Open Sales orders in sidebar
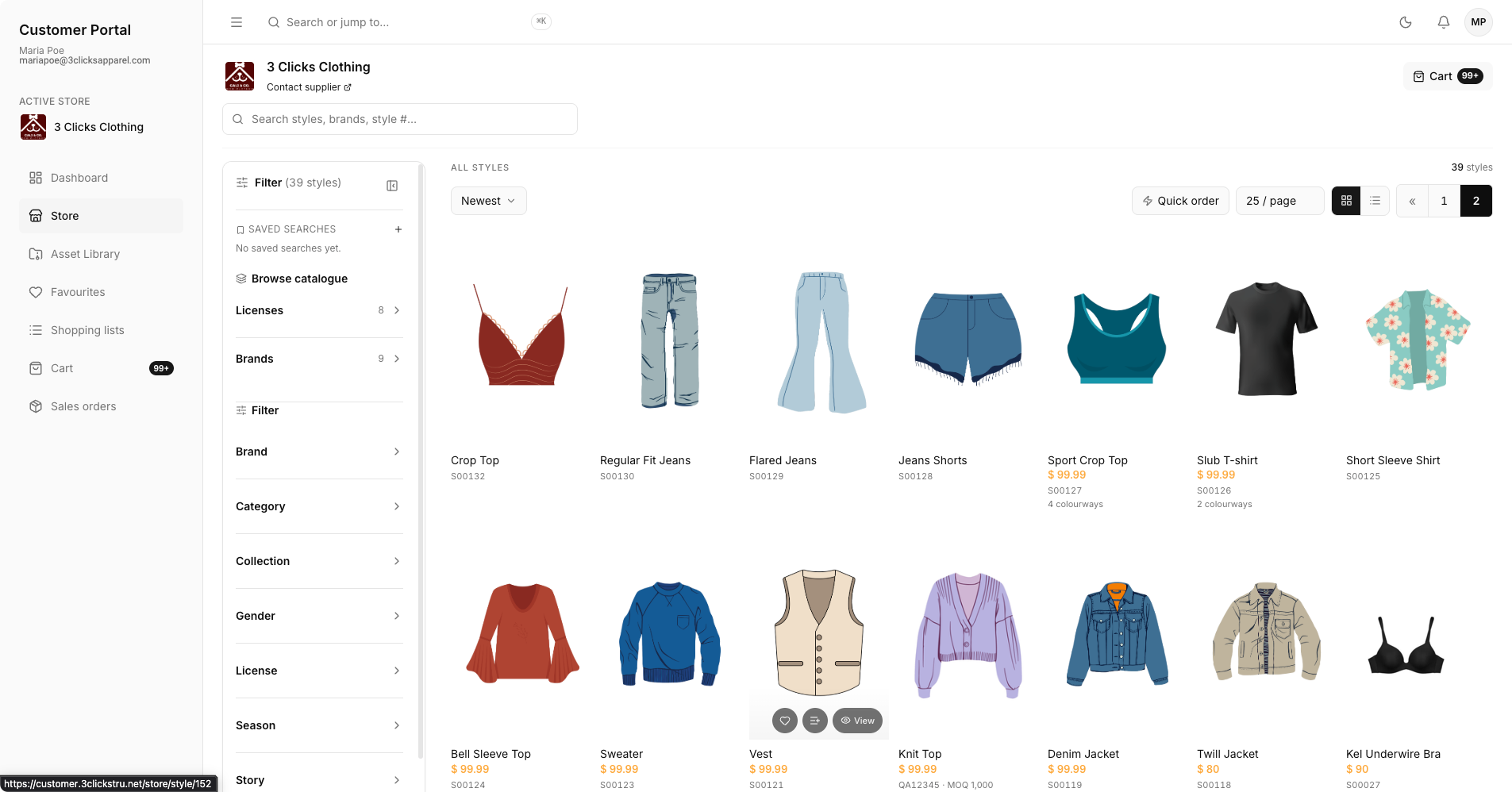 pyautogui.click(x=101, y=406)
